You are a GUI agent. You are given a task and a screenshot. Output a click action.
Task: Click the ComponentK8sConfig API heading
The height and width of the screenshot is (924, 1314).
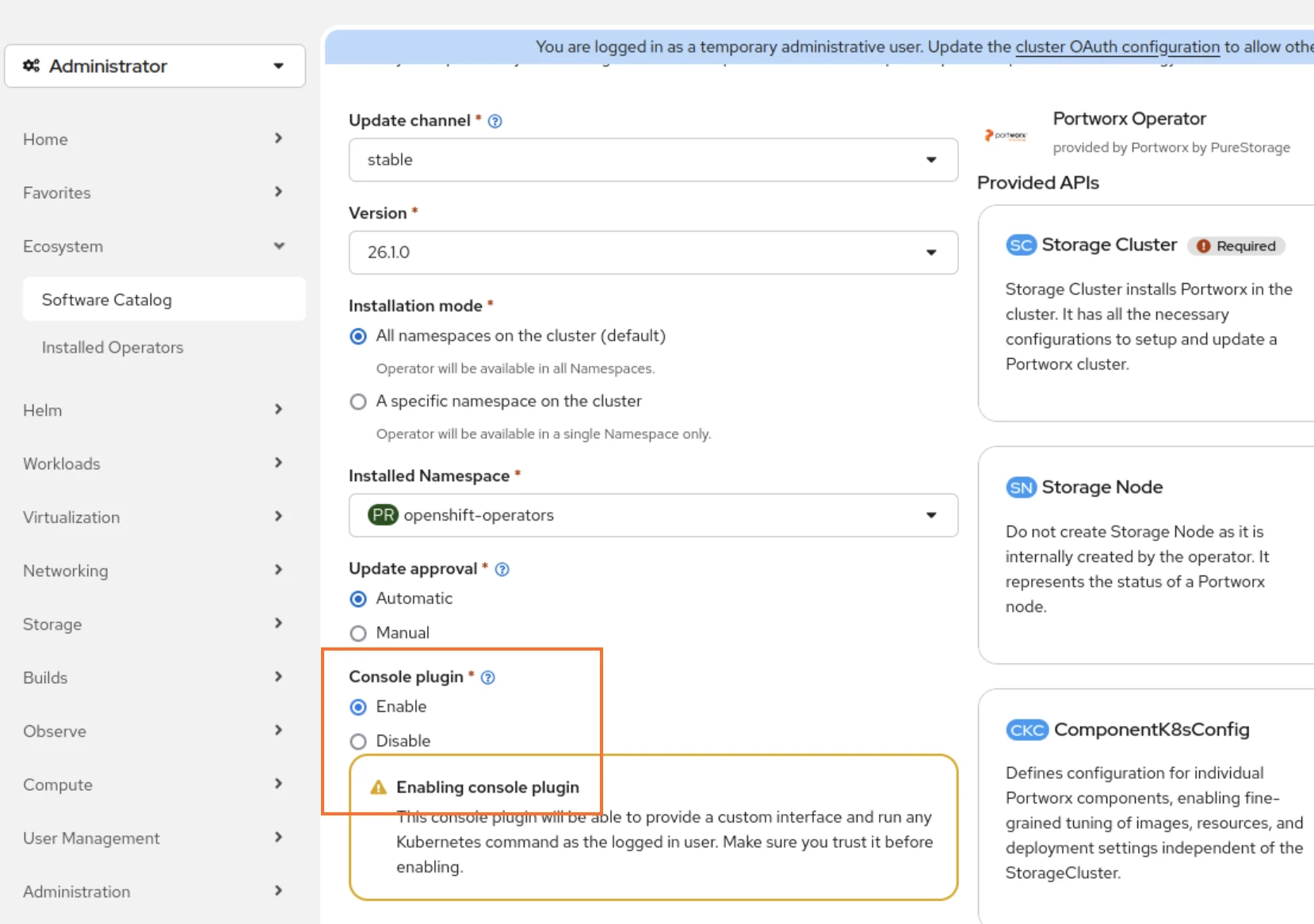(1152, 730)
